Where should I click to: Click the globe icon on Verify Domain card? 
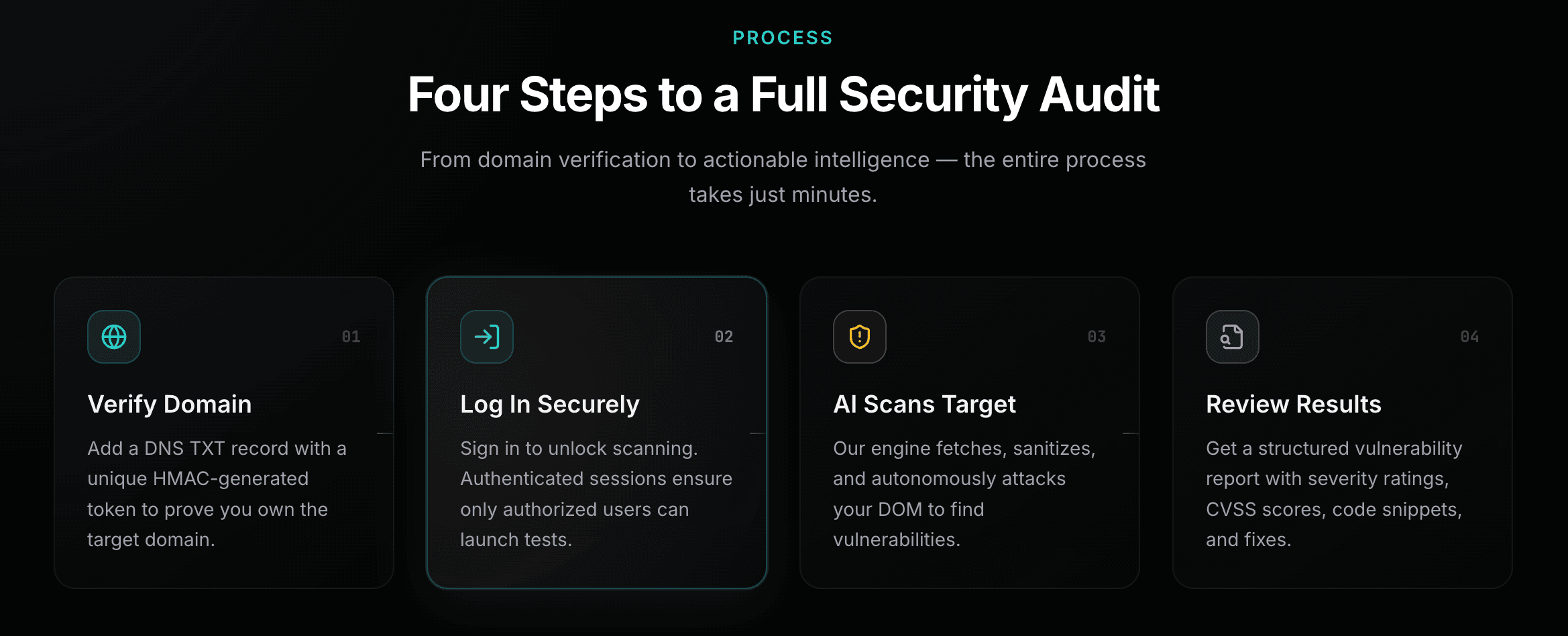tap(114, 337)
